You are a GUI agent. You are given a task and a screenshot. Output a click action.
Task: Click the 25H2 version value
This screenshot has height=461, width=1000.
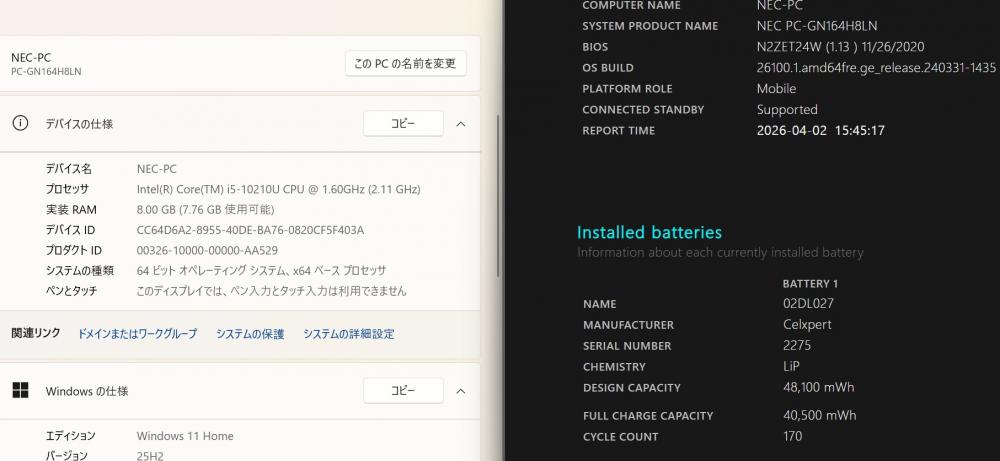click(150, 456)
